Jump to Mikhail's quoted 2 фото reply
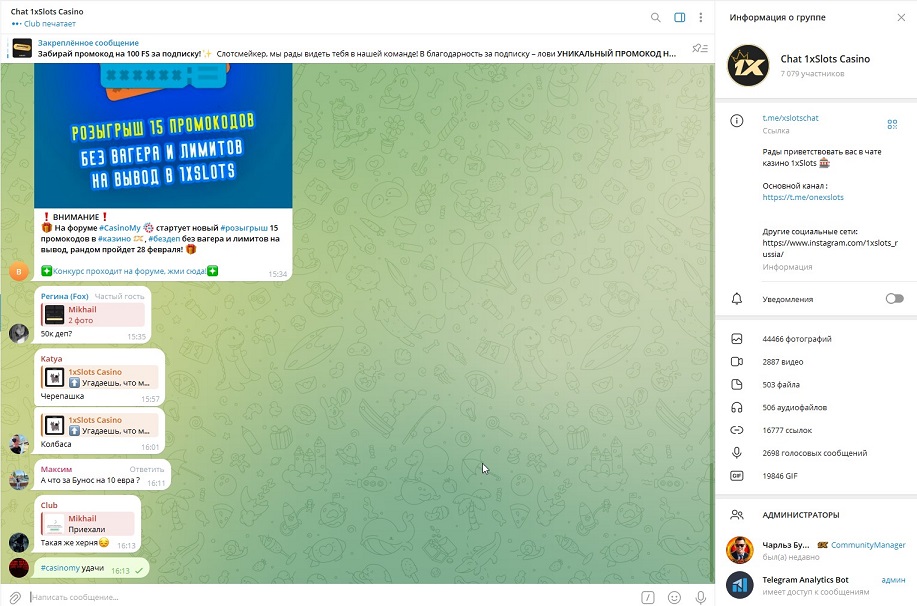 (x=92, y=315)
